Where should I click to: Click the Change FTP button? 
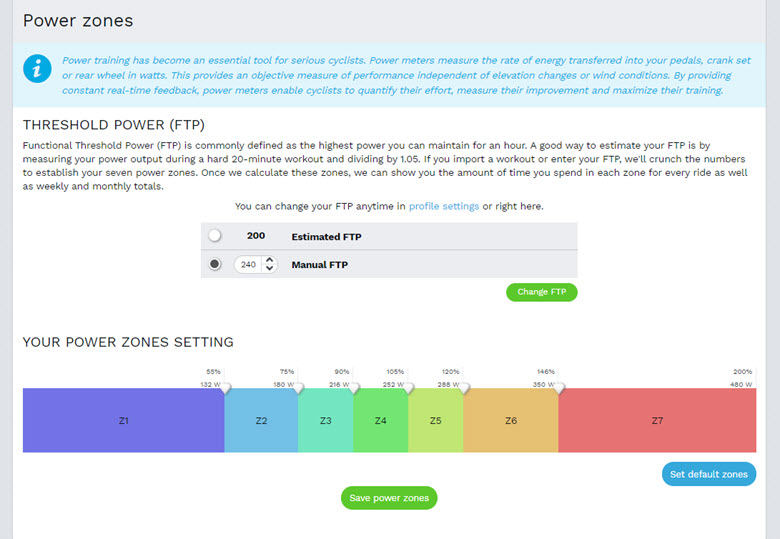pyautogui.click(x=542, y=292)
